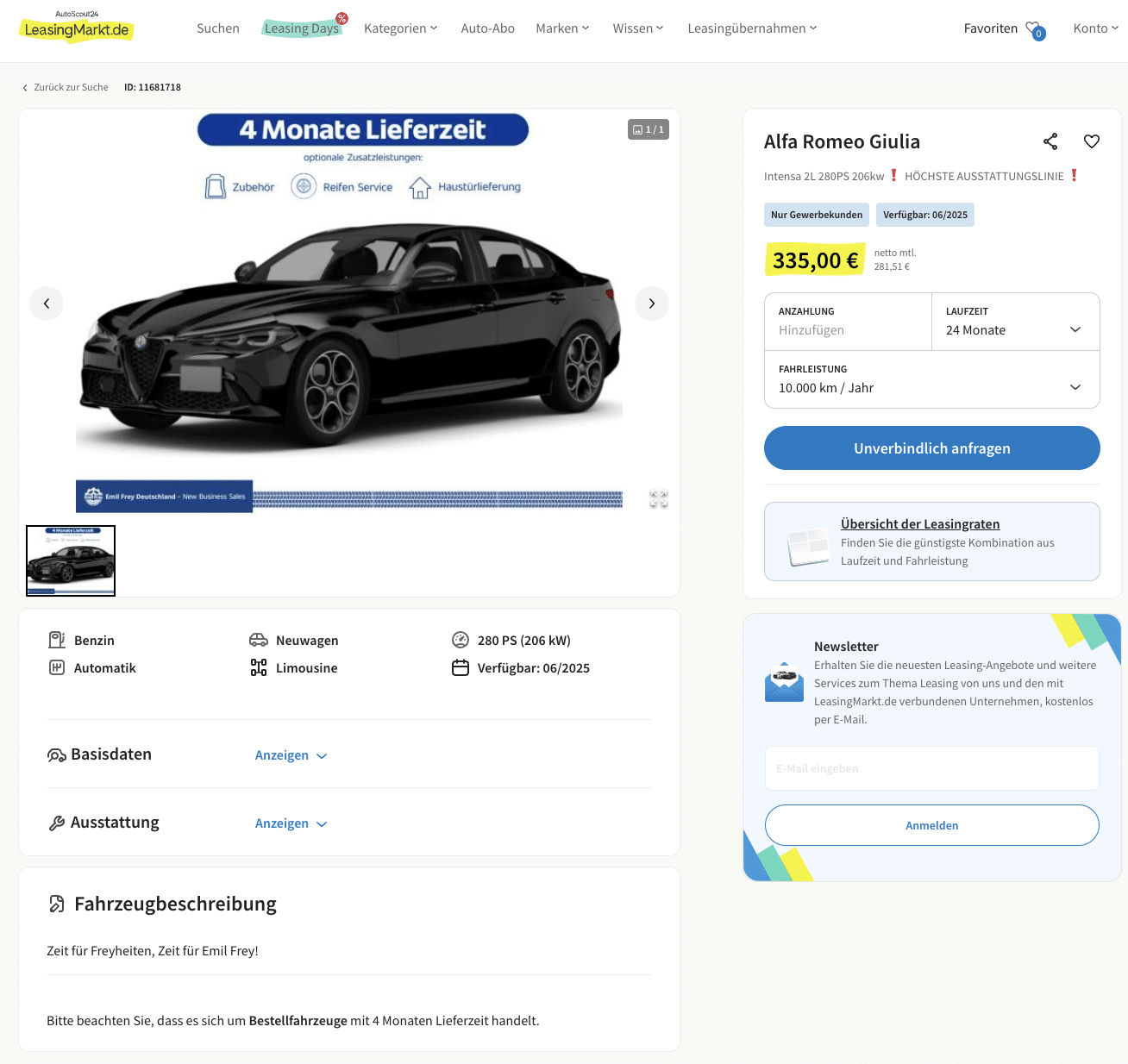Open the Fahrleistung 10.000 km dropdown
This screenshot has width=1128, height=1064.
click(x=932, y=379)
